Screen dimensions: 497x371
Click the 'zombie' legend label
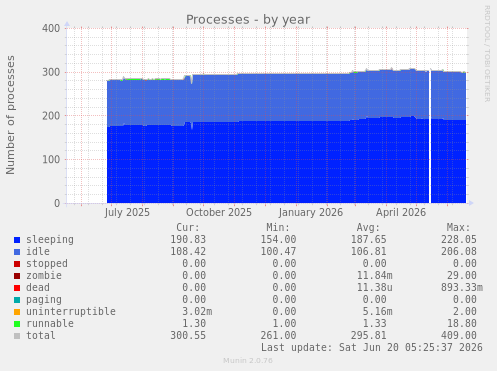(44, 275)
